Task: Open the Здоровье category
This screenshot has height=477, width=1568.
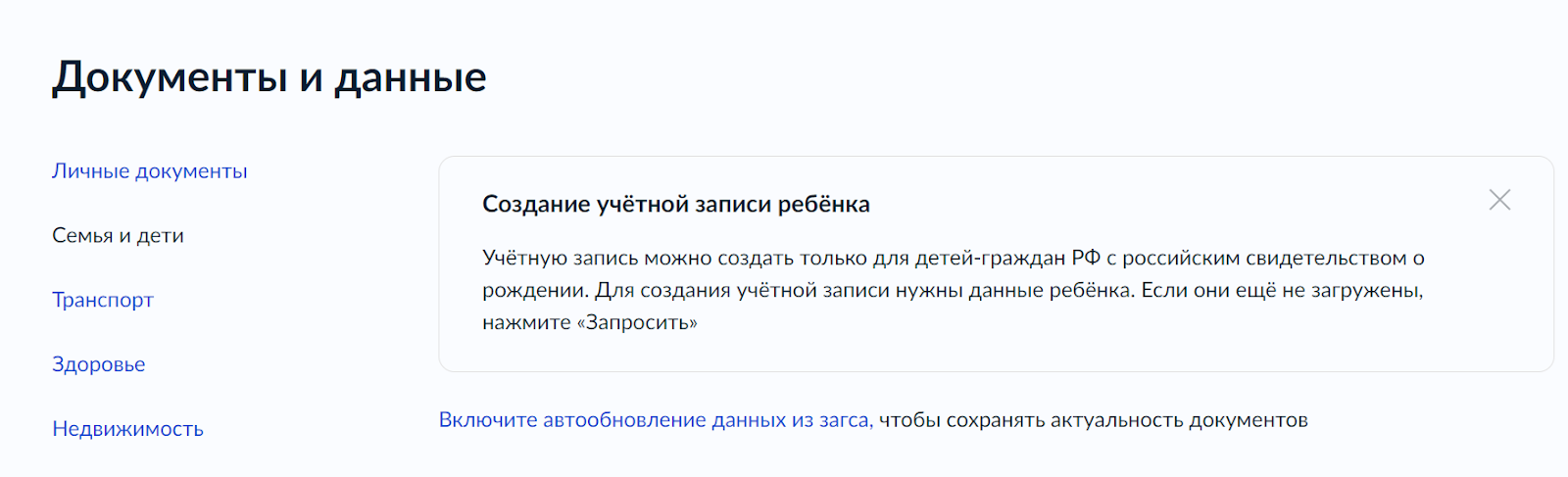Action: (x=98, y=364)
